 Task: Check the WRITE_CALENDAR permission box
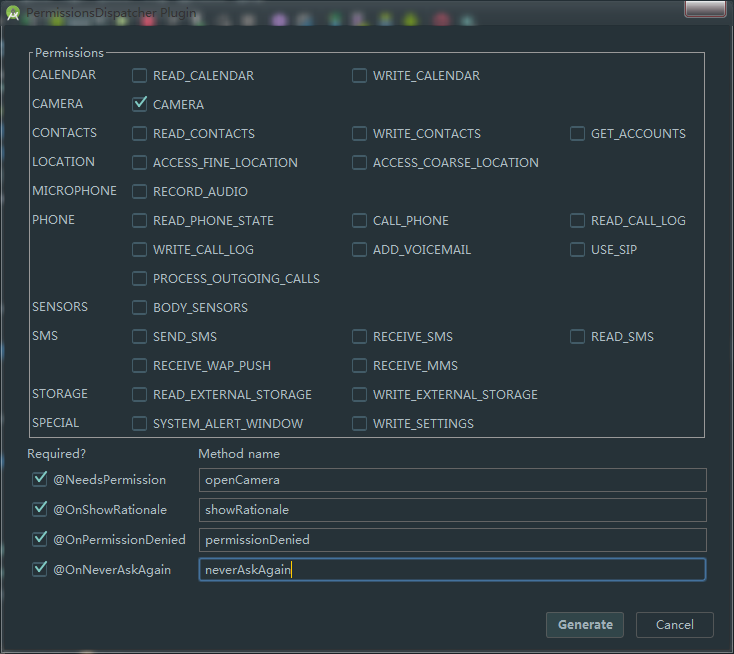click(359, 75)
